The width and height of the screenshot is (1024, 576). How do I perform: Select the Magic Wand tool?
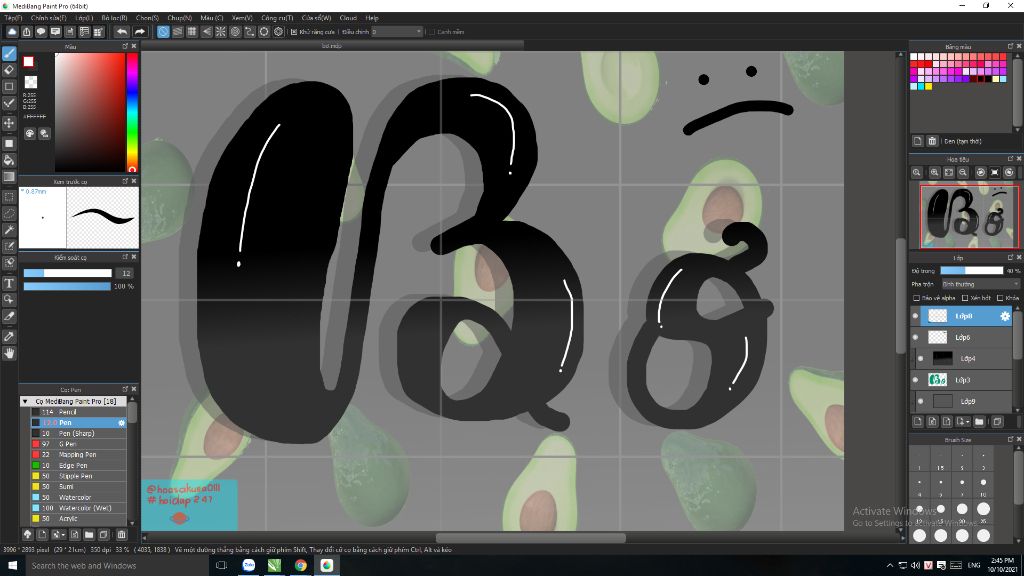(x=9, y=230)
